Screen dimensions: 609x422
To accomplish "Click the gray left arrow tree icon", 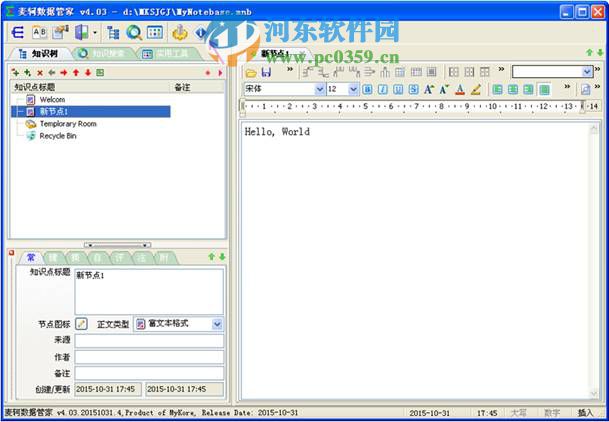I will point(52,73).
